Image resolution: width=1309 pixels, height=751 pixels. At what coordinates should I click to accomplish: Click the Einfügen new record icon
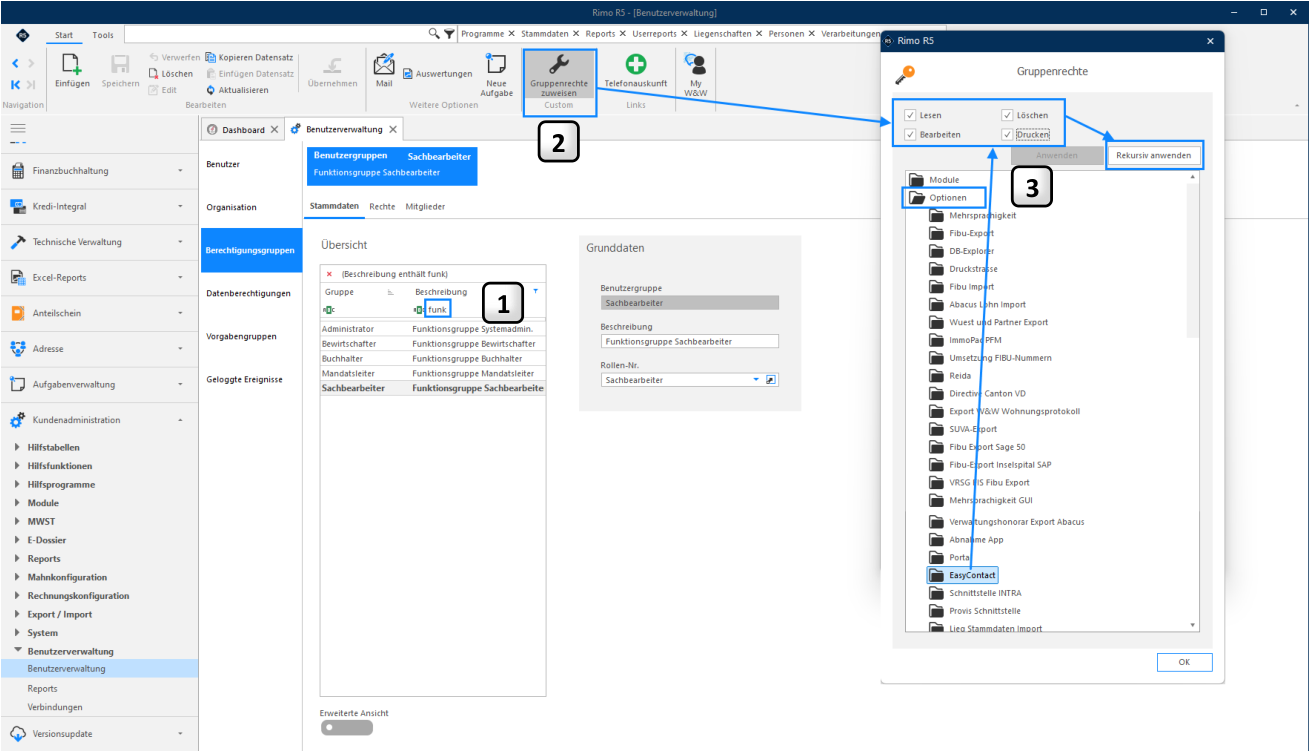72,64
